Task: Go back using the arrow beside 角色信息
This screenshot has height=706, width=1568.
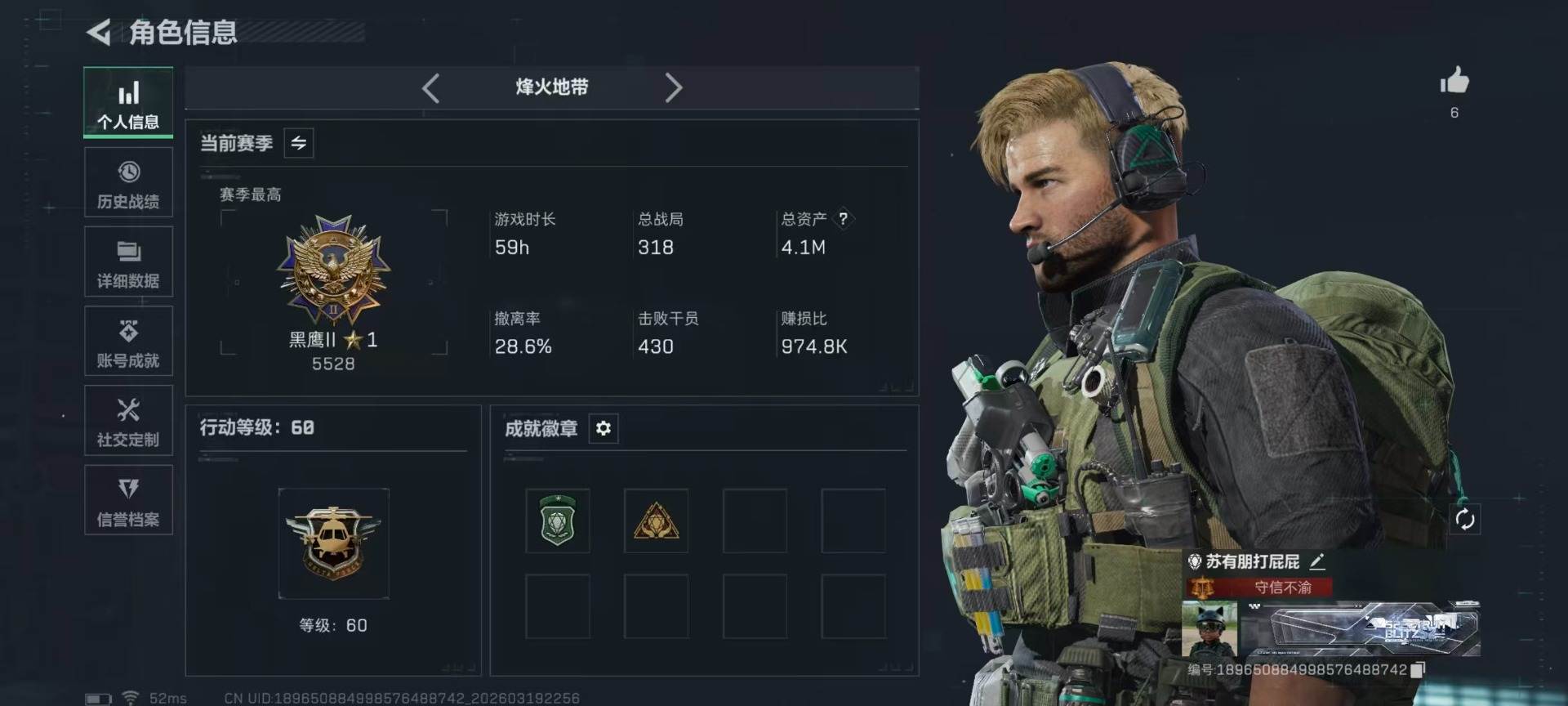Action: pos(99,33)
